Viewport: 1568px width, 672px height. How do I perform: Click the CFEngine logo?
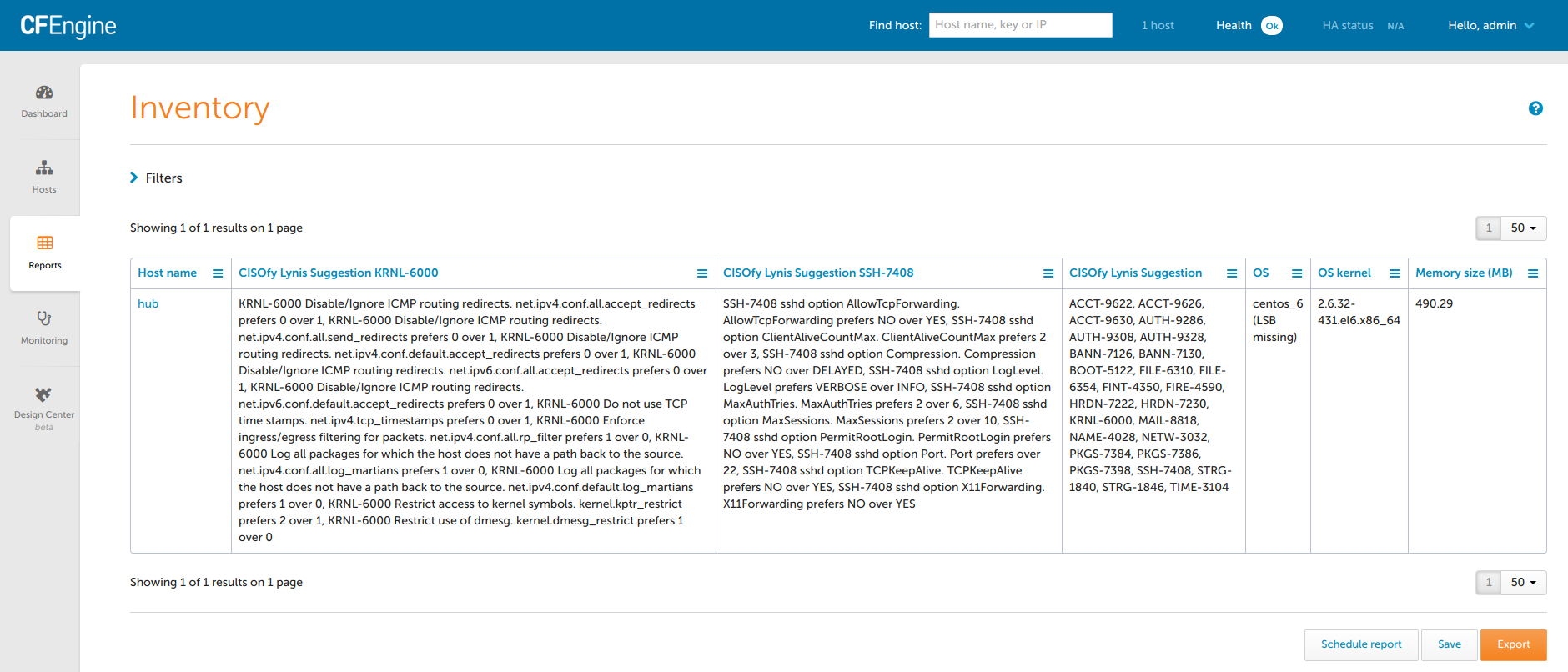point(68,26)
